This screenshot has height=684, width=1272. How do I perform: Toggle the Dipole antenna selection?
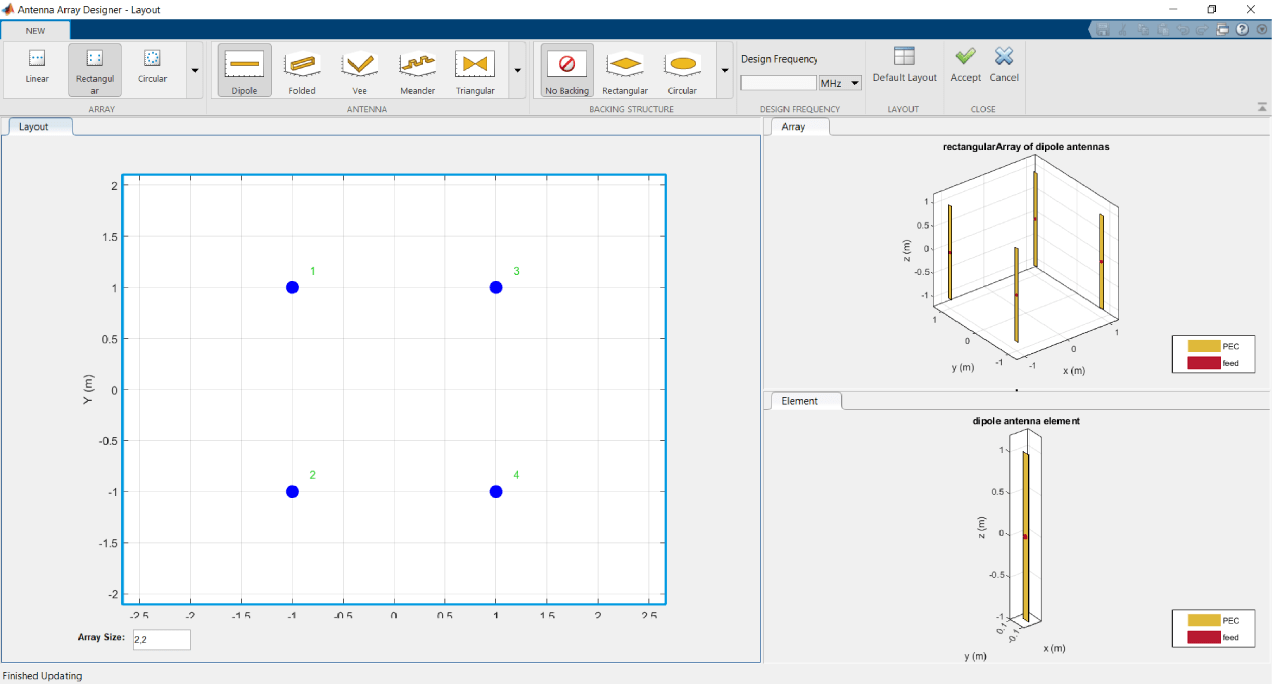[244, 68]
